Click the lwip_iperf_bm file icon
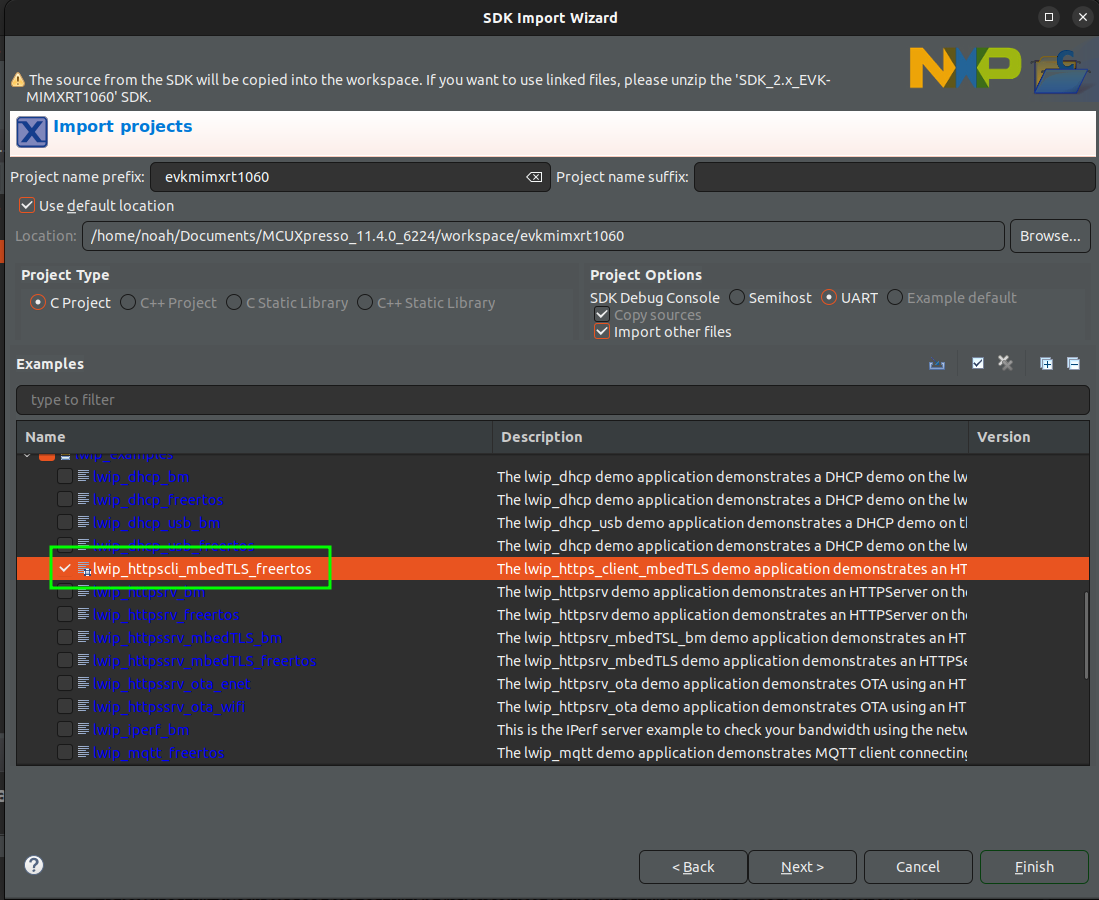Image resolution: width=1099 pixels, height=900 pixels. pos(84,730)
